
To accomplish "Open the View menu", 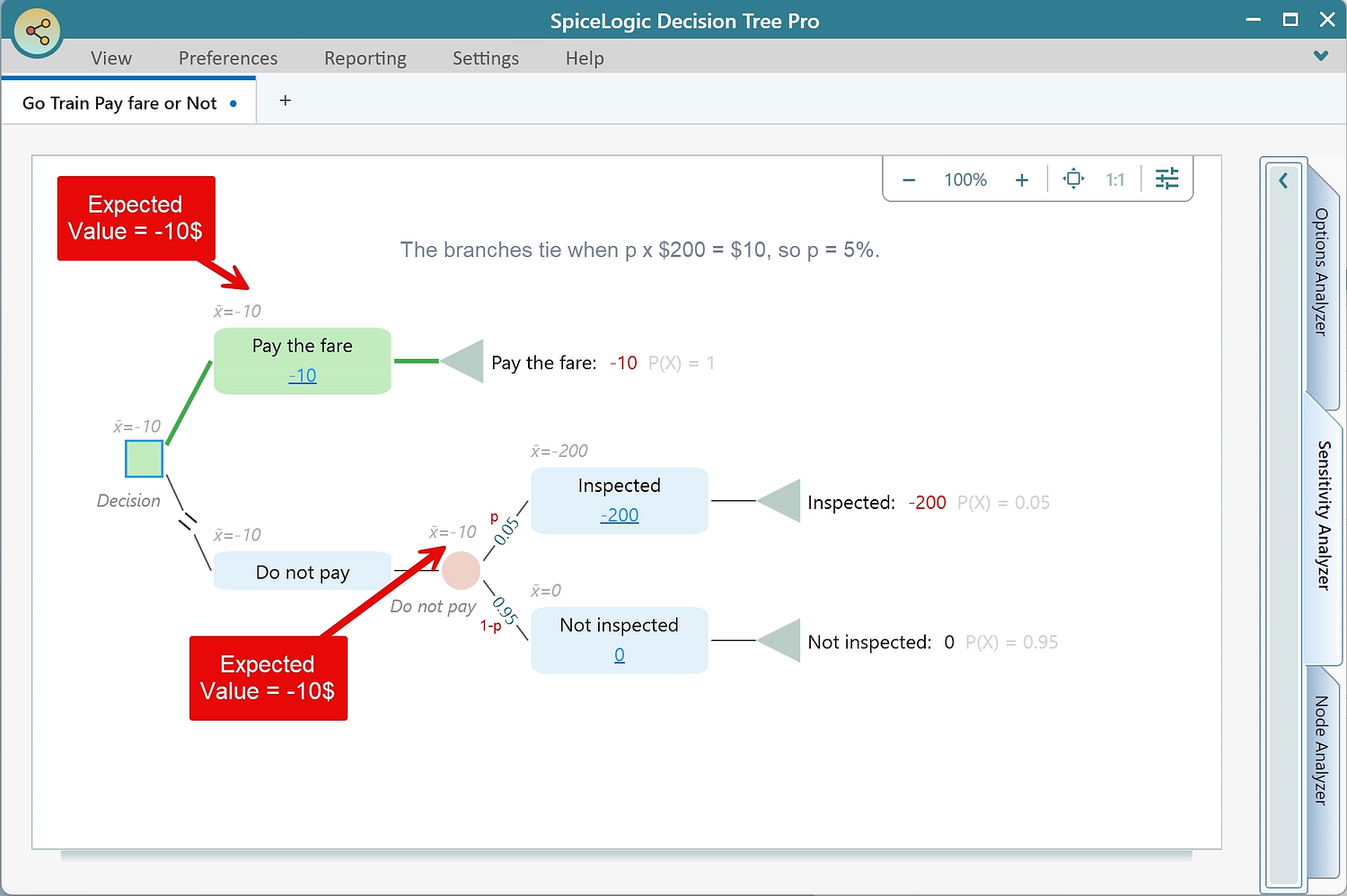I will 111,58.
